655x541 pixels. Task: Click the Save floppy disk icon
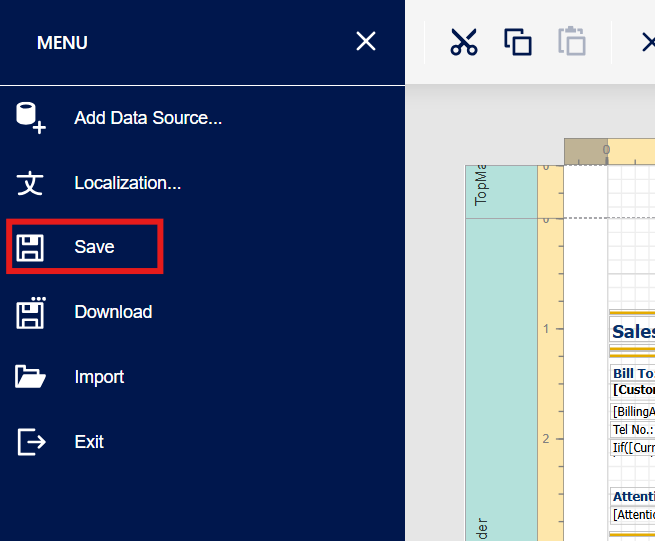(x=30, y=247)
